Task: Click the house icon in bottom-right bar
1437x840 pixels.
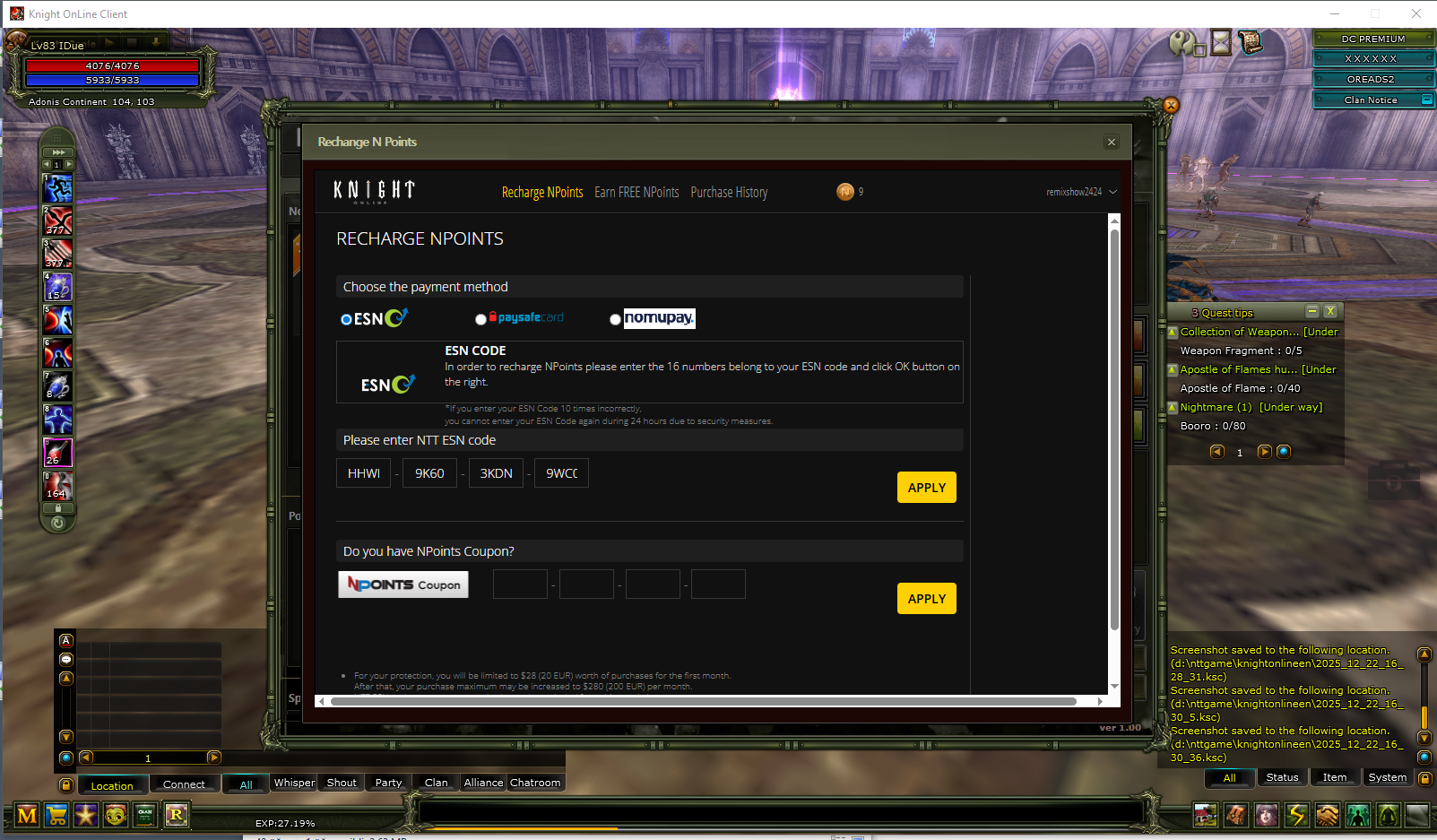Action: [1206, 815]
